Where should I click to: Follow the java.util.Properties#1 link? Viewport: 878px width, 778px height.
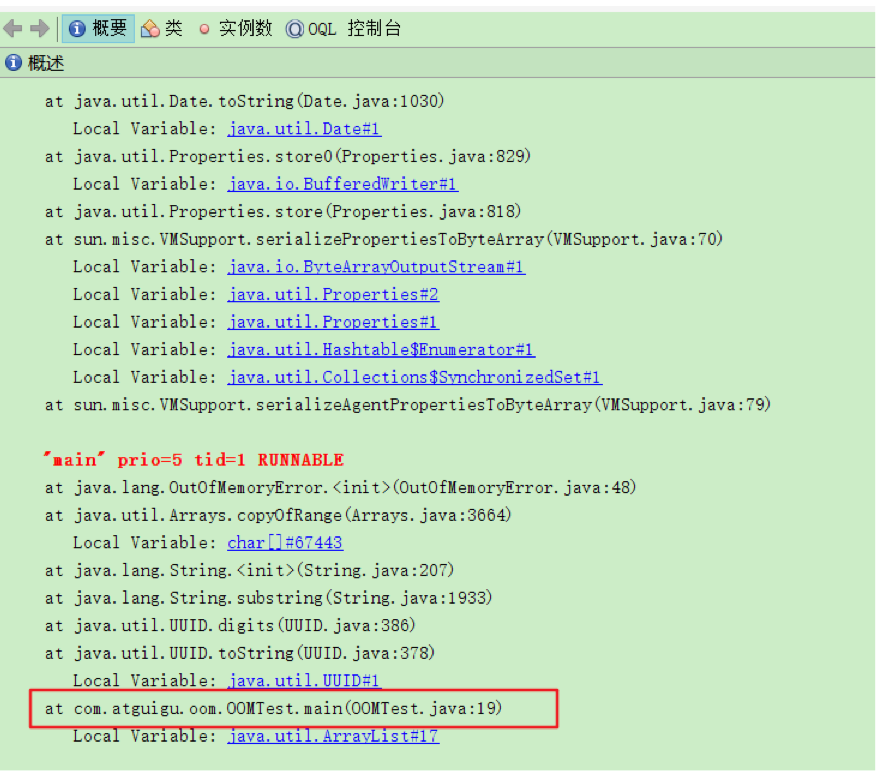coord(333,322)
